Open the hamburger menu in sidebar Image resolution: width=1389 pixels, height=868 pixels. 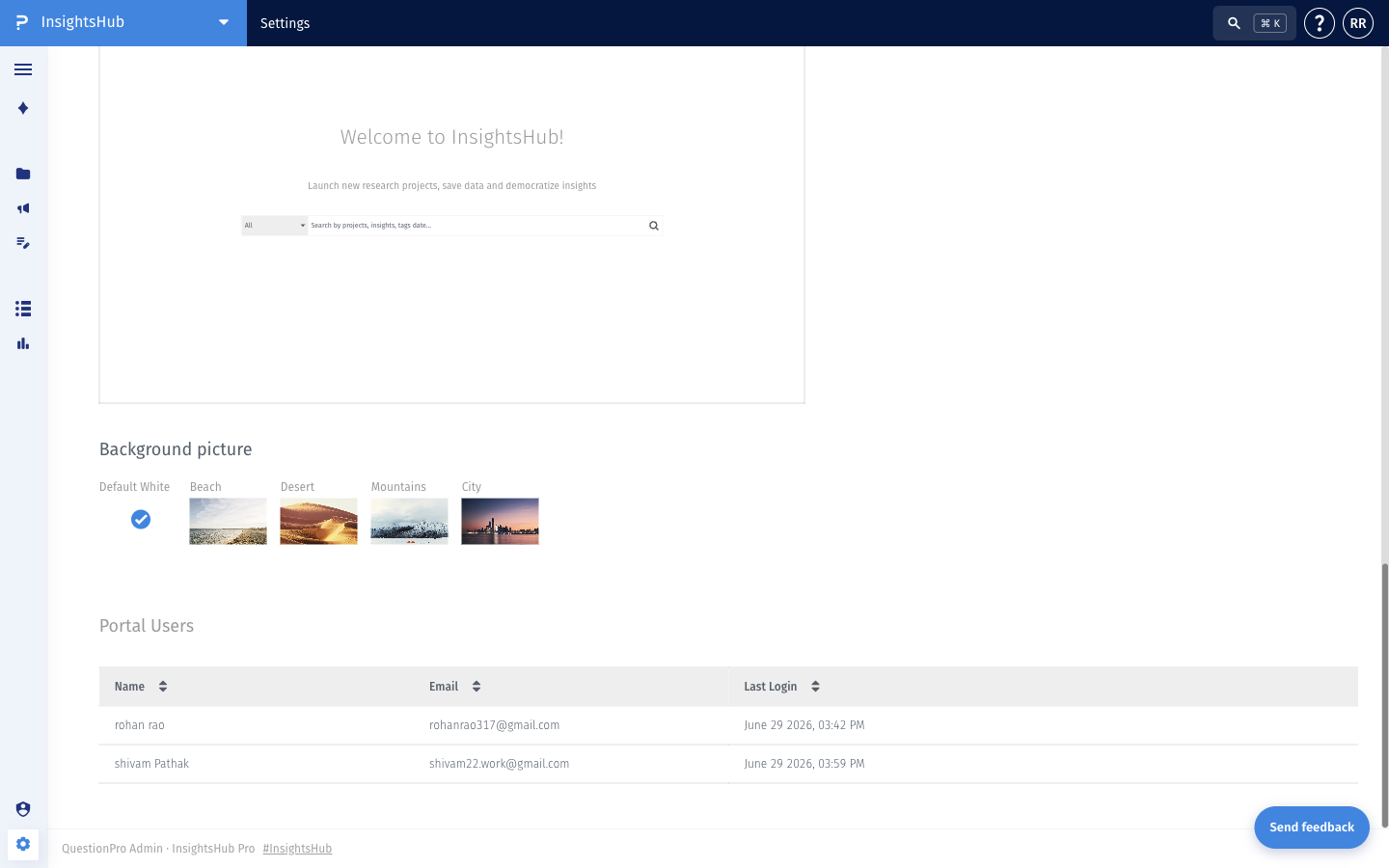(x=23, y=69)
